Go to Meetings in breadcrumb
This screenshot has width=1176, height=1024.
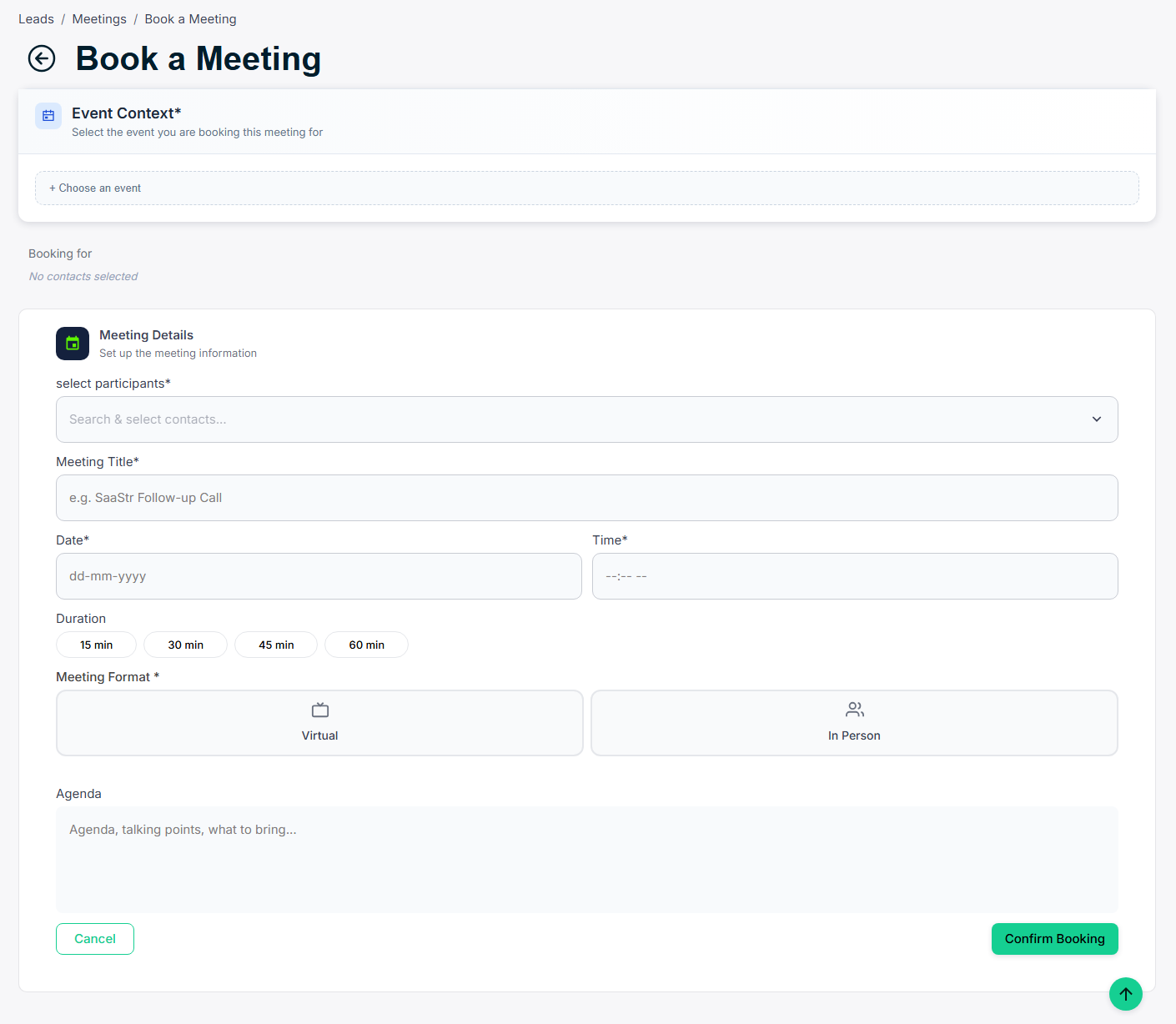[x=99, y=19]
